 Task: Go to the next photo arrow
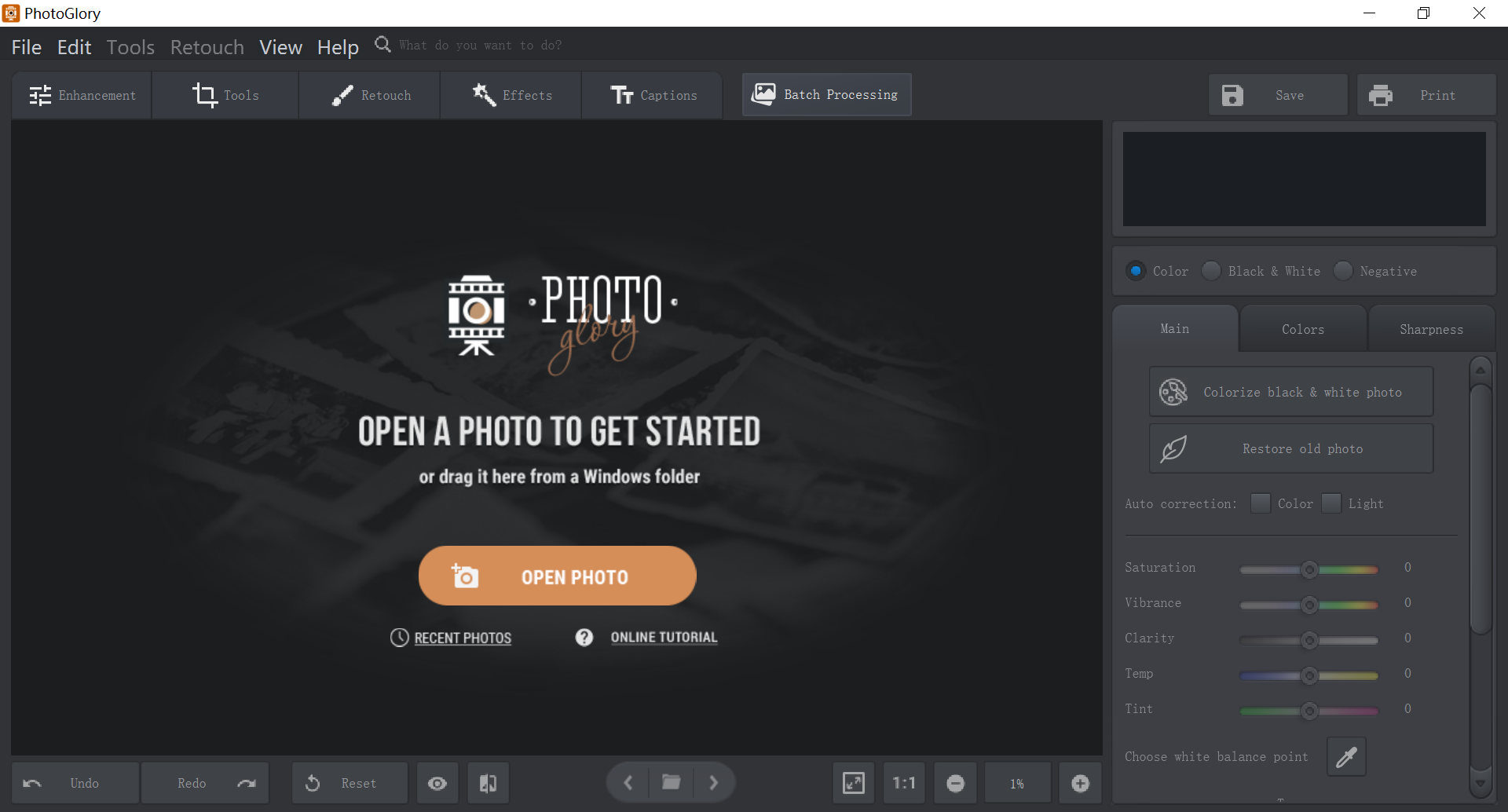(x=714, y=783)
